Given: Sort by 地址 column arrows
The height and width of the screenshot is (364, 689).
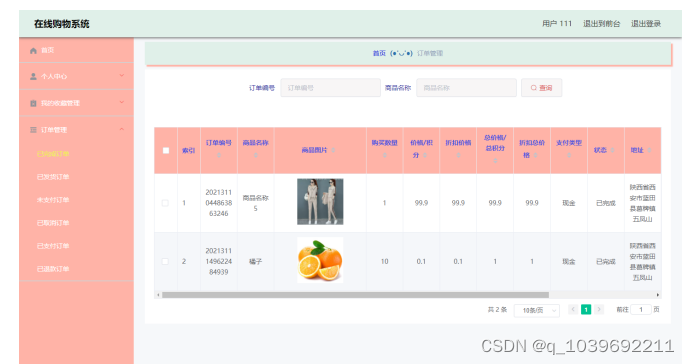Looking at the screenshot, I should 649,150.
